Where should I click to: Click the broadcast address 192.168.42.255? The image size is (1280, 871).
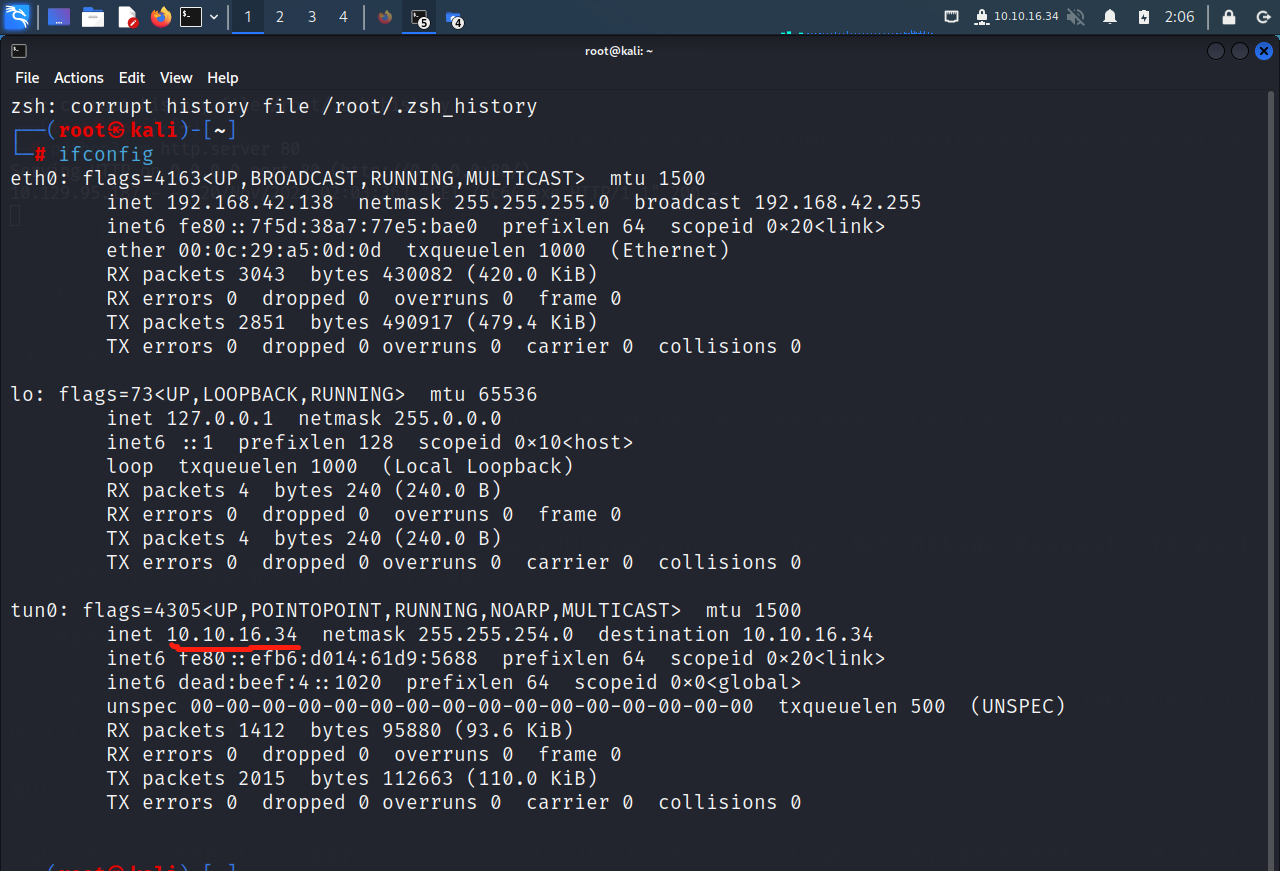[x=838, y=202]
